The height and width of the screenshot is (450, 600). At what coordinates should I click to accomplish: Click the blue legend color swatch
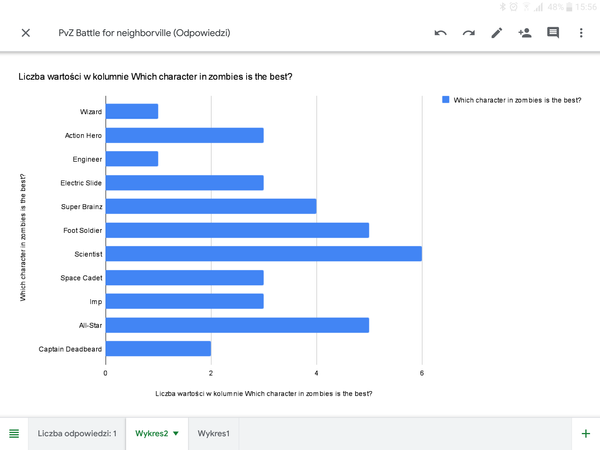click(x=445, y=100)
